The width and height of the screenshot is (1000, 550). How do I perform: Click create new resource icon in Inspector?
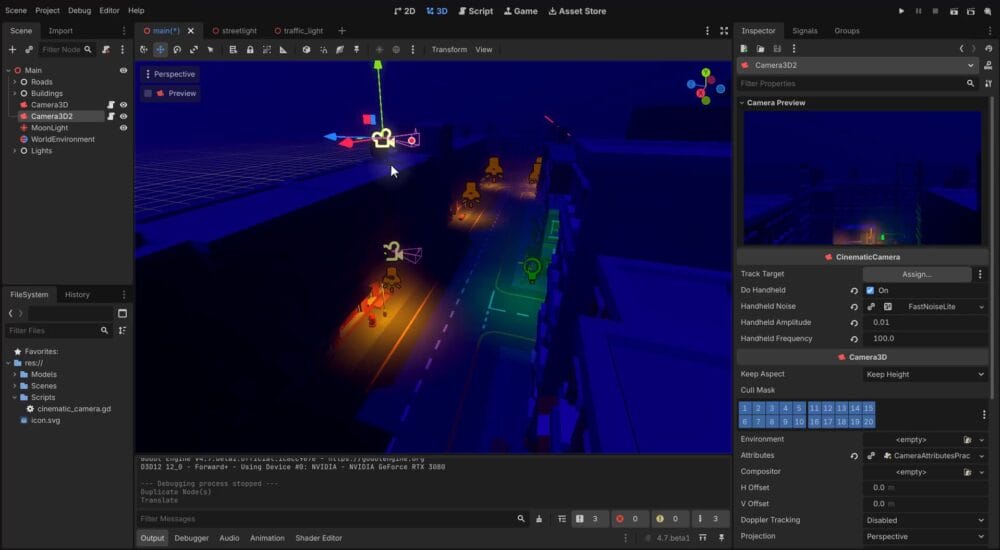coord(744,48)
